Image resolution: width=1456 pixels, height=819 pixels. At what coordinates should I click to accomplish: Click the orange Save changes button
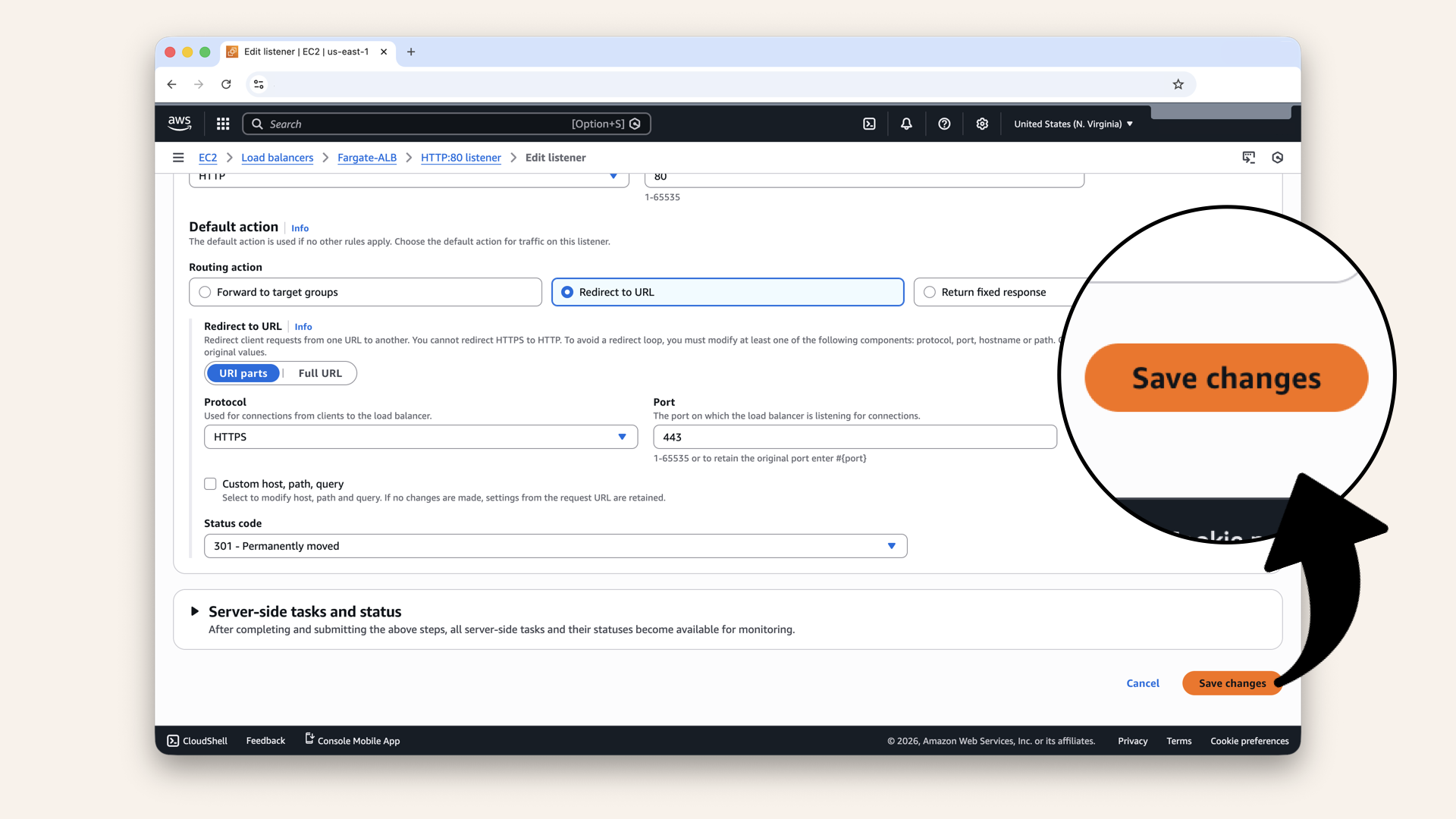1232,683
